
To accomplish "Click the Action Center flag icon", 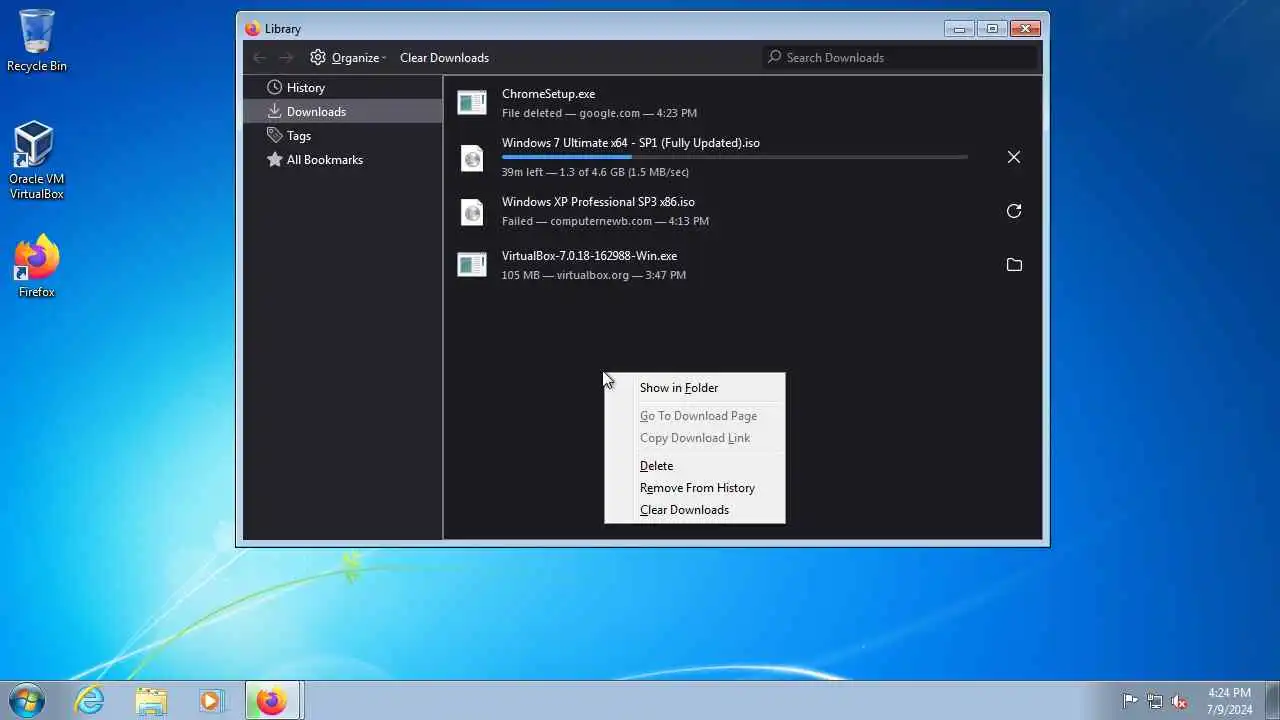I will click(x=1130, y=701).
